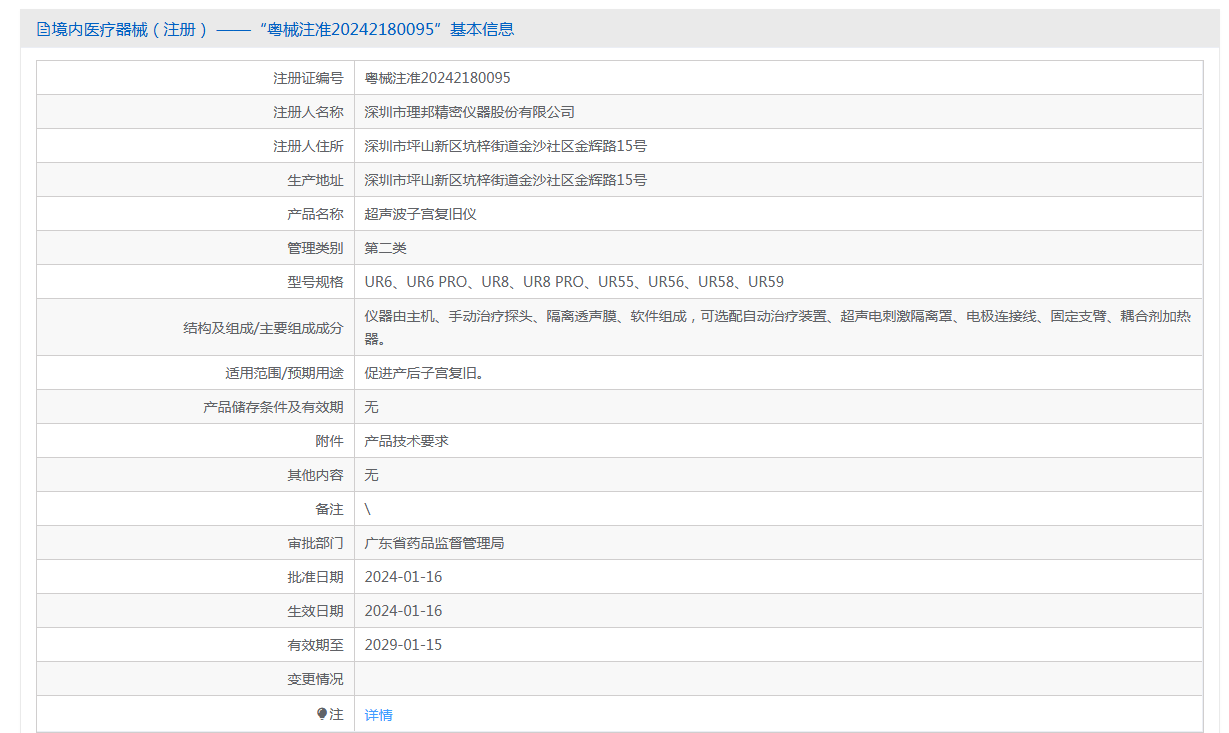
Task: Select structure description starting 仪器由主机
Action: pyautogui.click(x=778, y=327)
